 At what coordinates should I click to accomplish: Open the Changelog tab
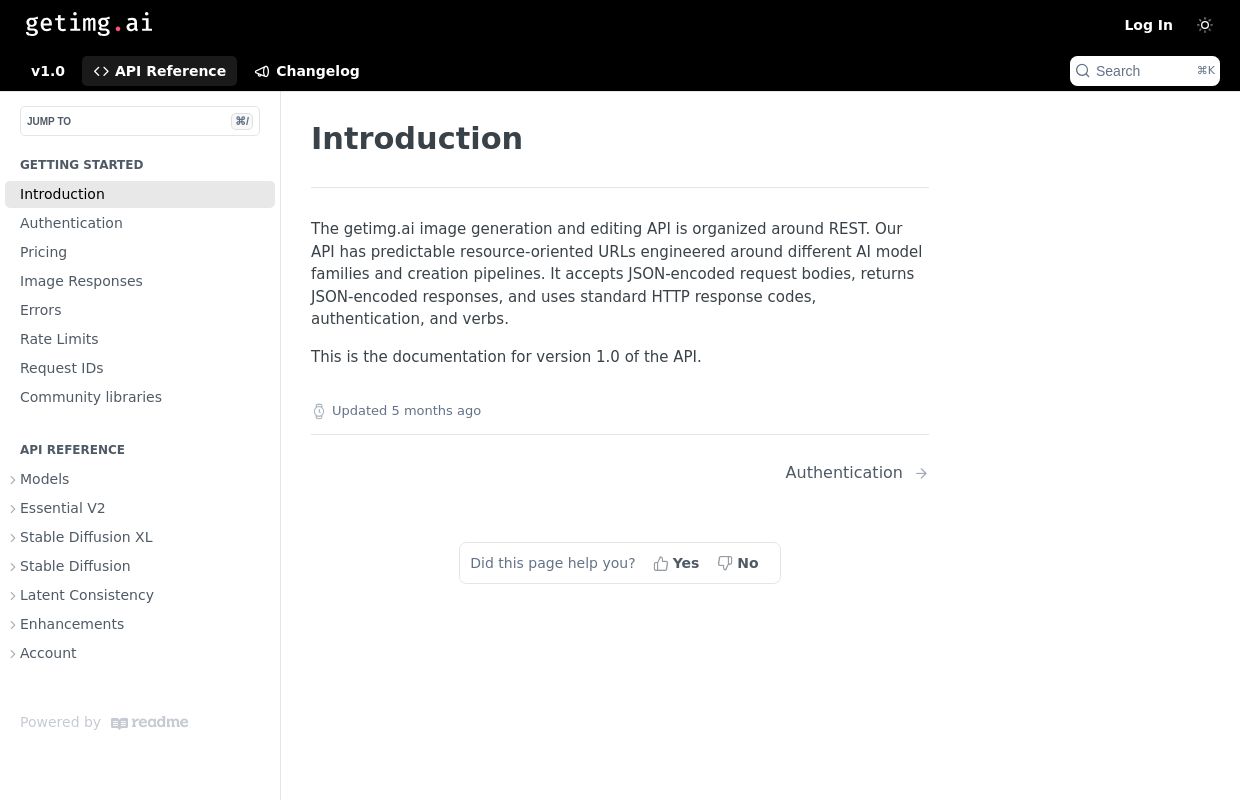307,71
